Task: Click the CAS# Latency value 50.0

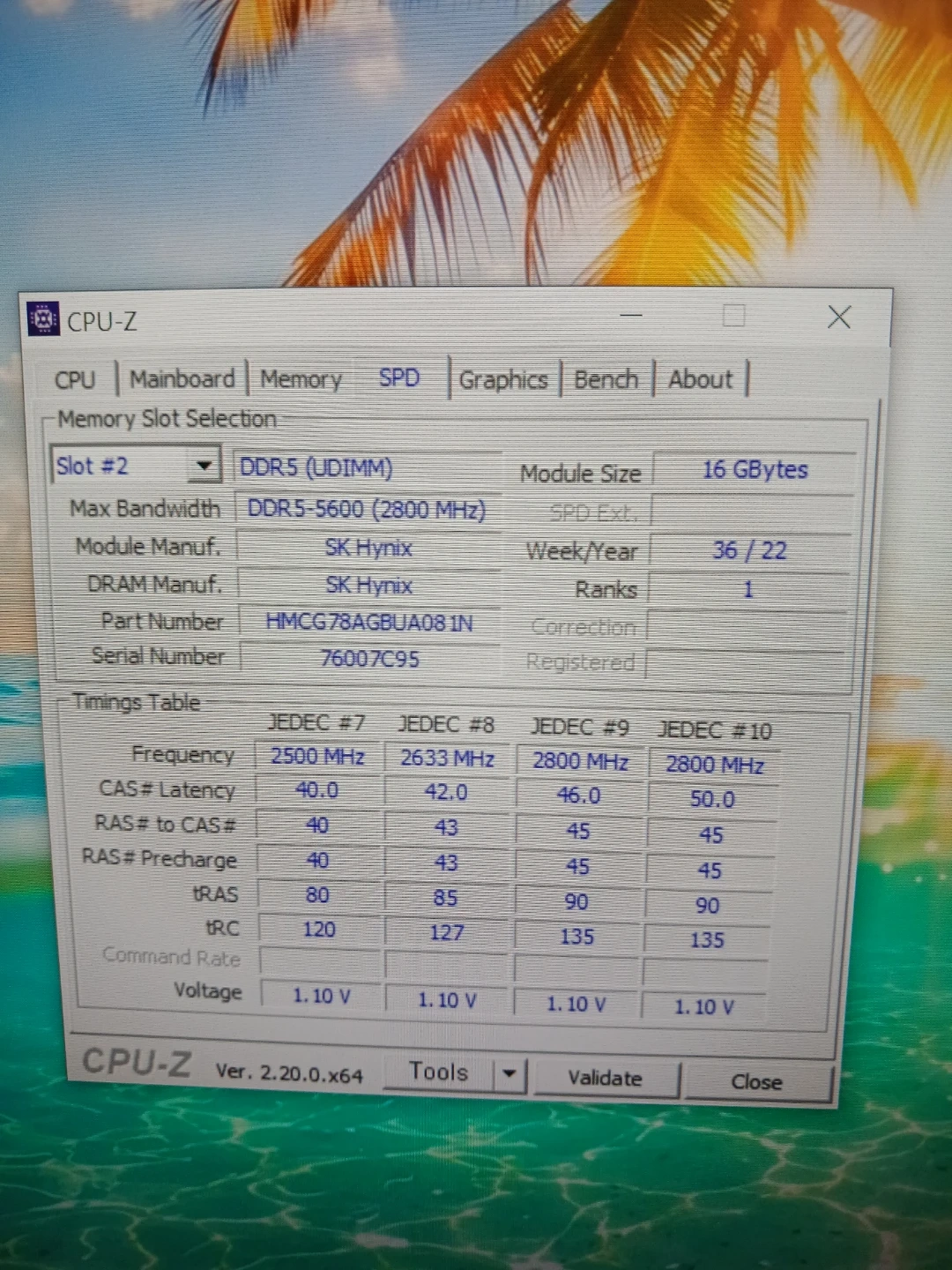Action: coord(712,799)
